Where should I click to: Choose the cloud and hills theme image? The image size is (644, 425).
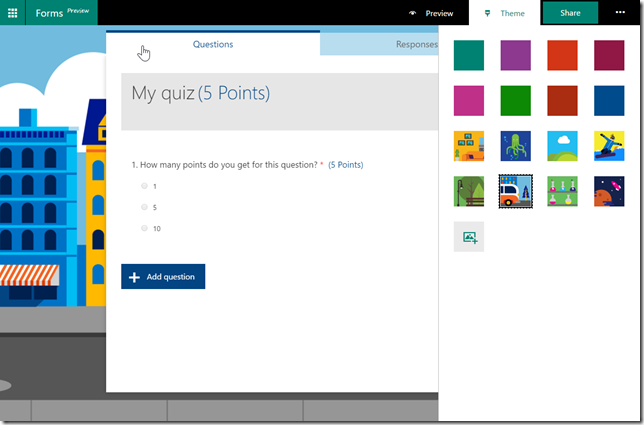coord(562,146)
